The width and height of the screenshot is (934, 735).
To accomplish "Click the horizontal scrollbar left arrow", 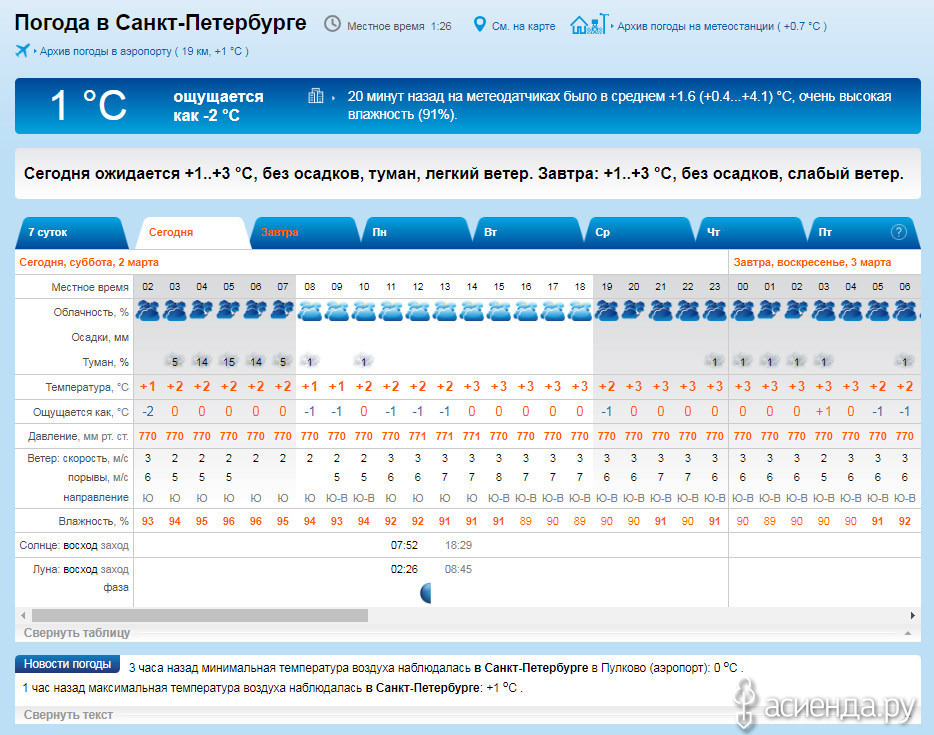I will 23,615.
